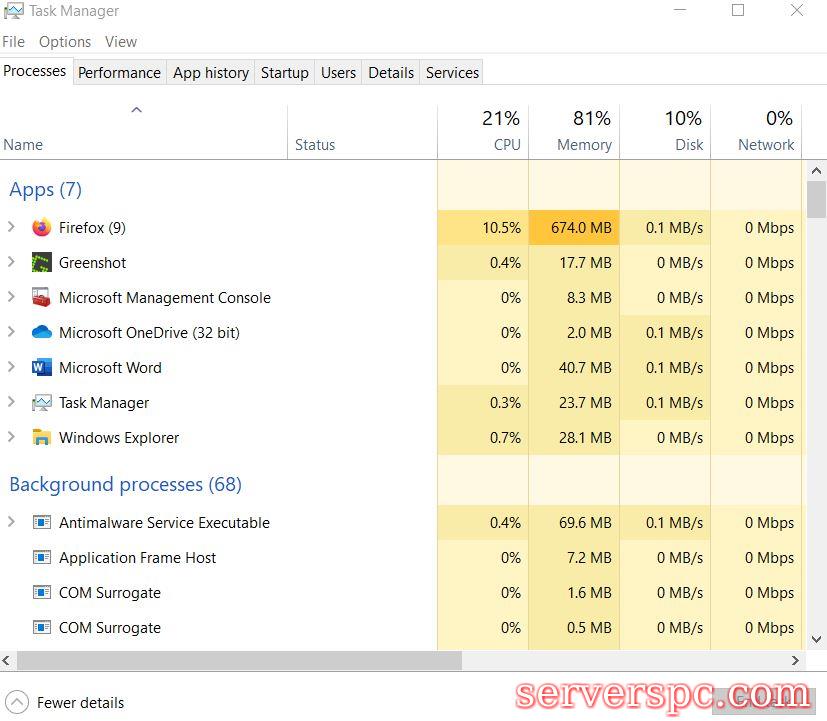827x721 pixels.
Task: Expand the Windows Explorer process entry
Action: click(11, 438)
